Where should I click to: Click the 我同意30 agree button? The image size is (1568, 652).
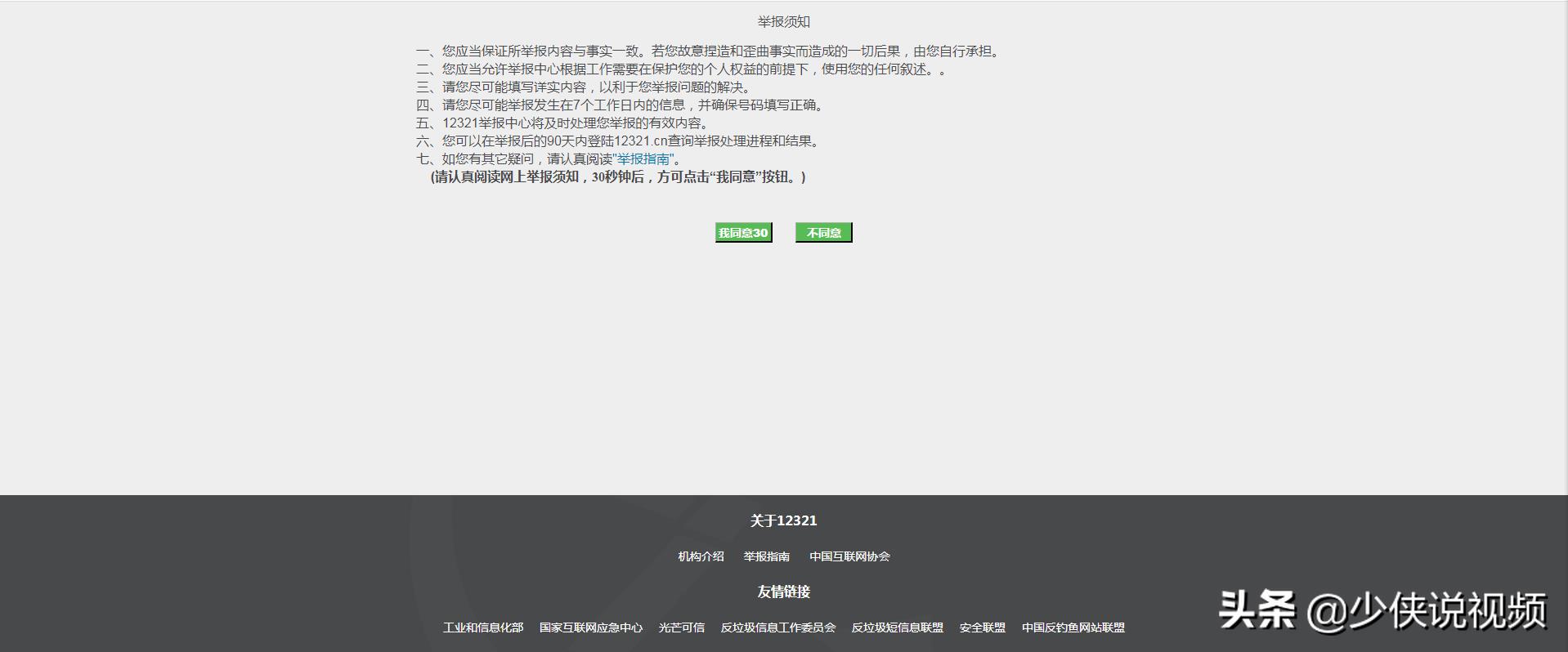(743, 233)
